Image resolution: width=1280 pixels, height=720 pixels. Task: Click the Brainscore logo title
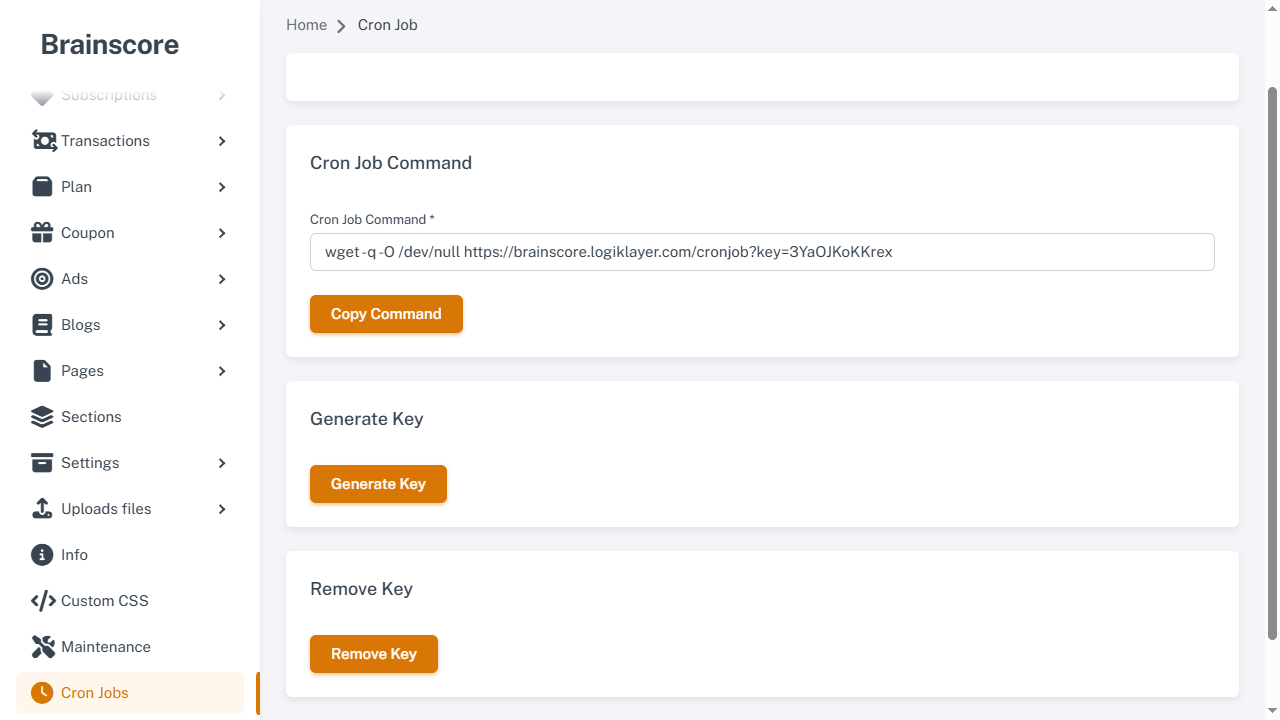coord(110,44)
